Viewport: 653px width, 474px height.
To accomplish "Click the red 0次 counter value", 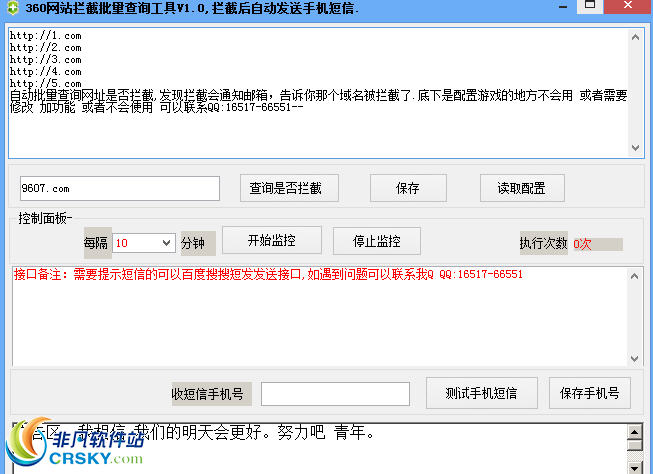I will click(x=582, y=244).
